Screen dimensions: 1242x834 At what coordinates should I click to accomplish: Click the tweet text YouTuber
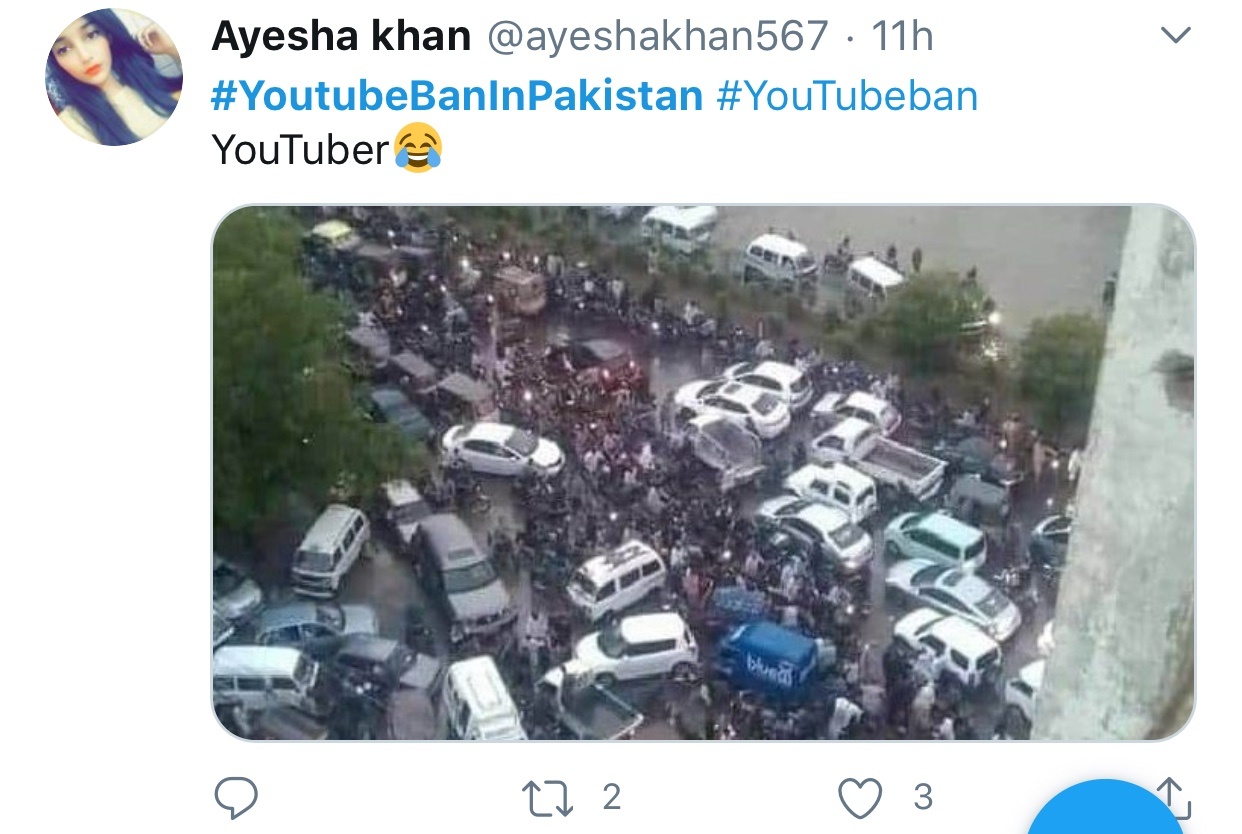[x=300, y=150]
